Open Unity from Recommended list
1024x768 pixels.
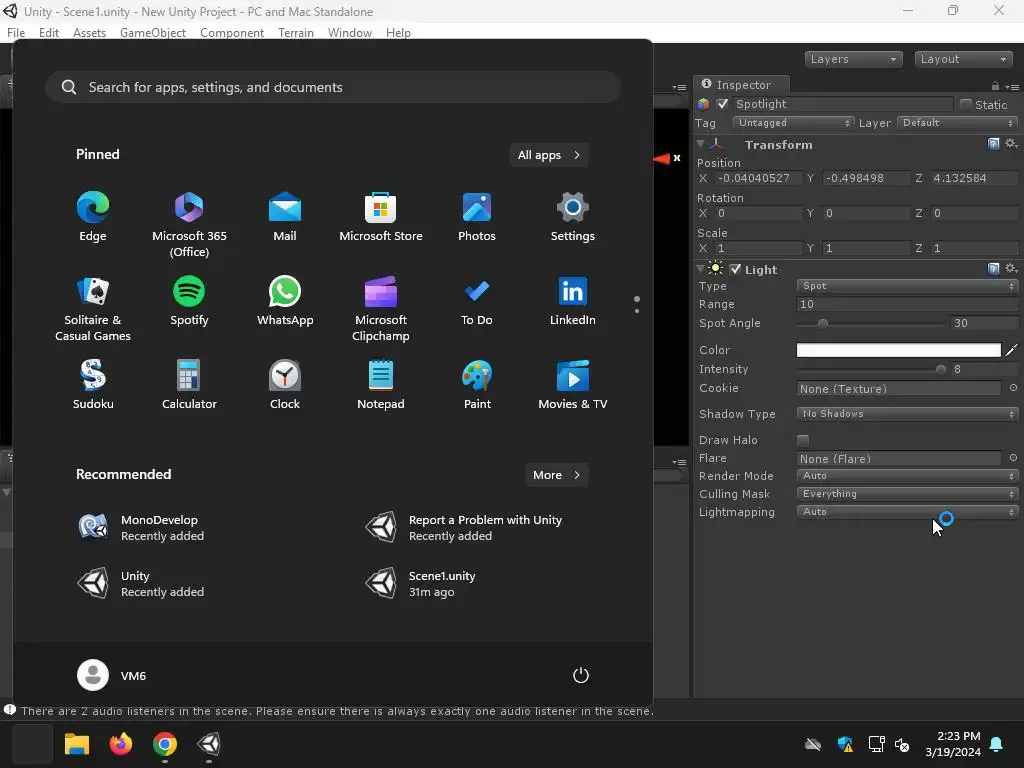[140, 584]
